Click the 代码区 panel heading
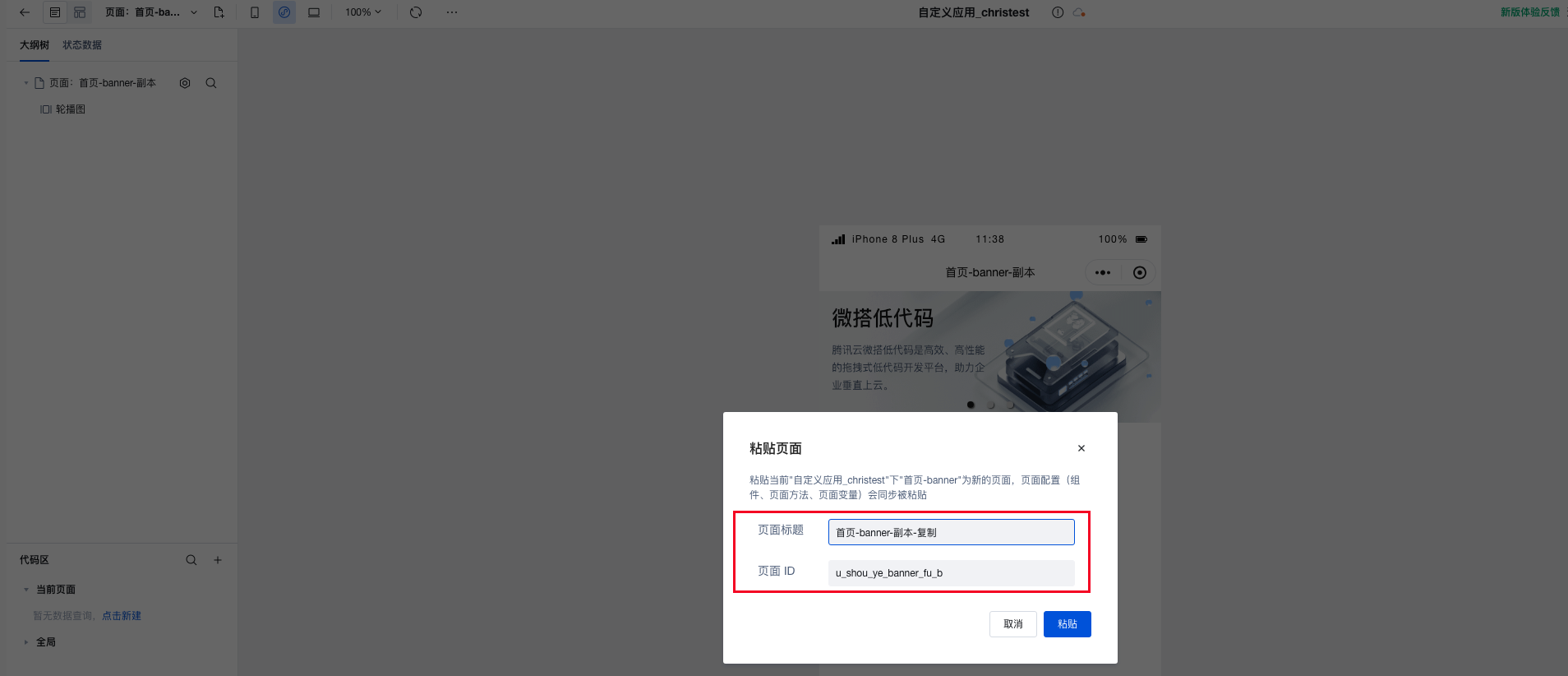Screen dimensions: 1568x676 click(35, 560)
